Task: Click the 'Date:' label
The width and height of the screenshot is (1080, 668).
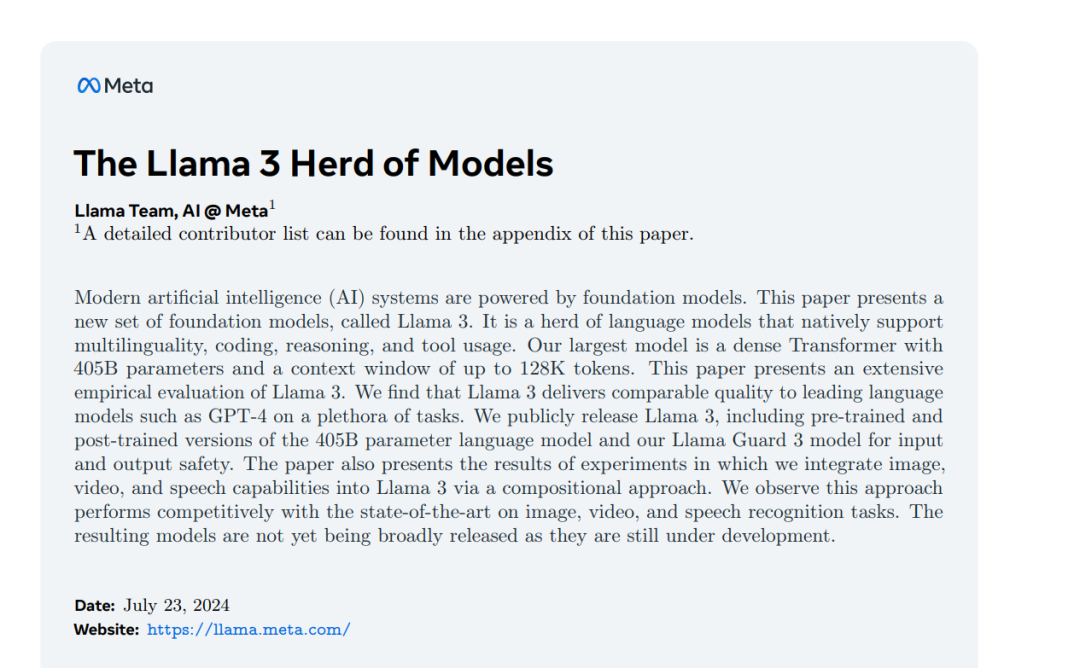Action: 94,605
